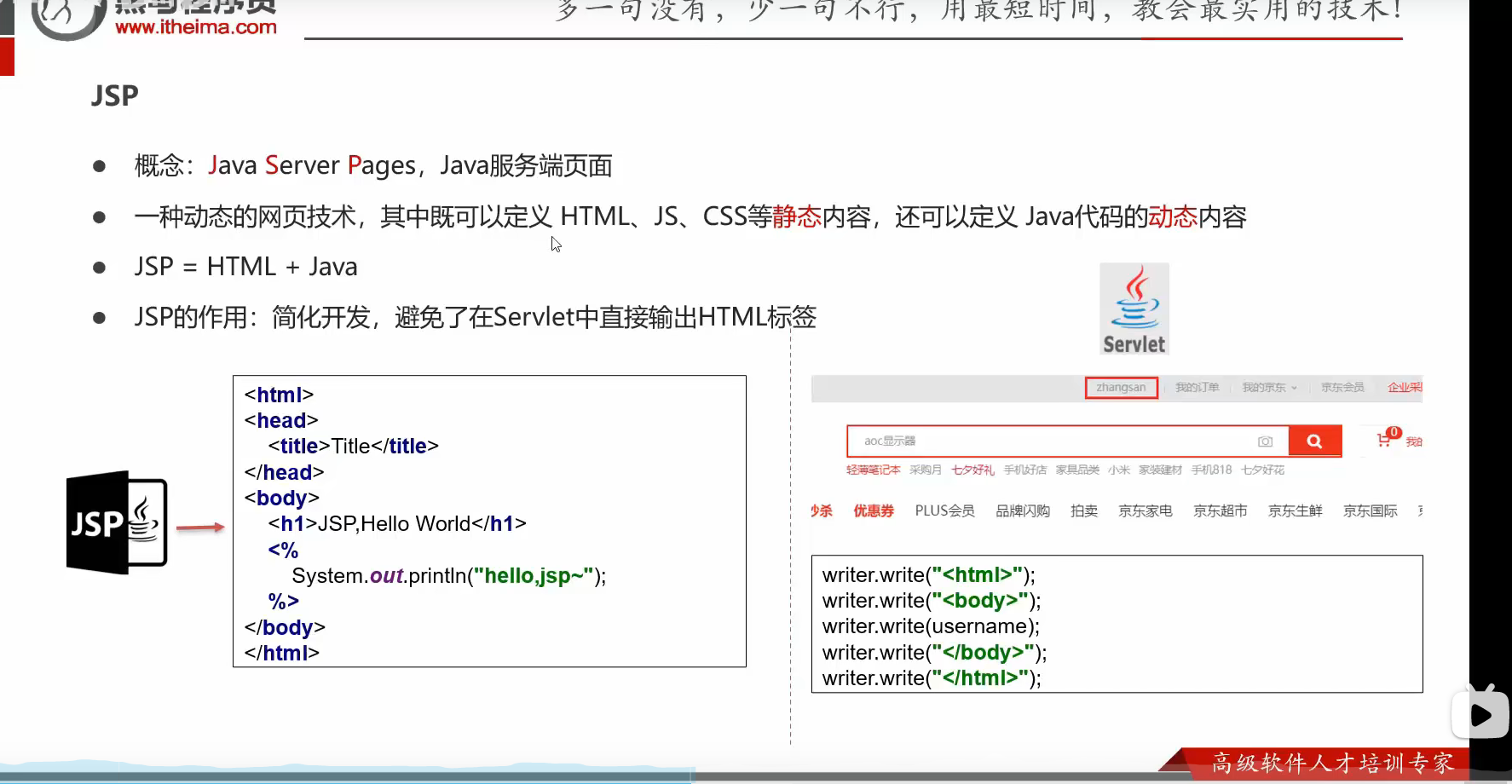Click the <% scriptlet opening line
Screen dimensions: 1512x784
[283, 550]
